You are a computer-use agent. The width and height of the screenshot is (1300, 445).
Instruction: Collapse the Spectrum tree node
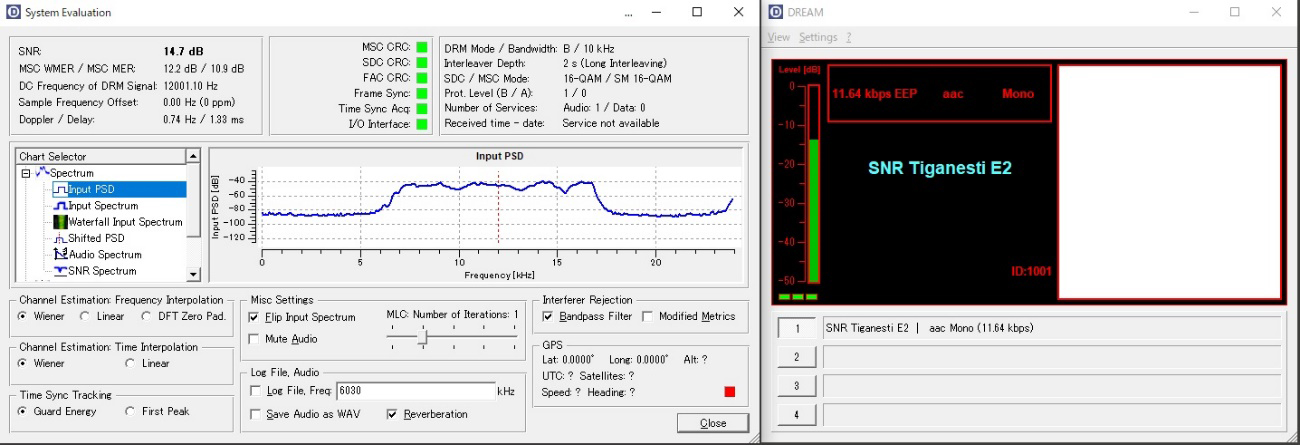(26, 173)
